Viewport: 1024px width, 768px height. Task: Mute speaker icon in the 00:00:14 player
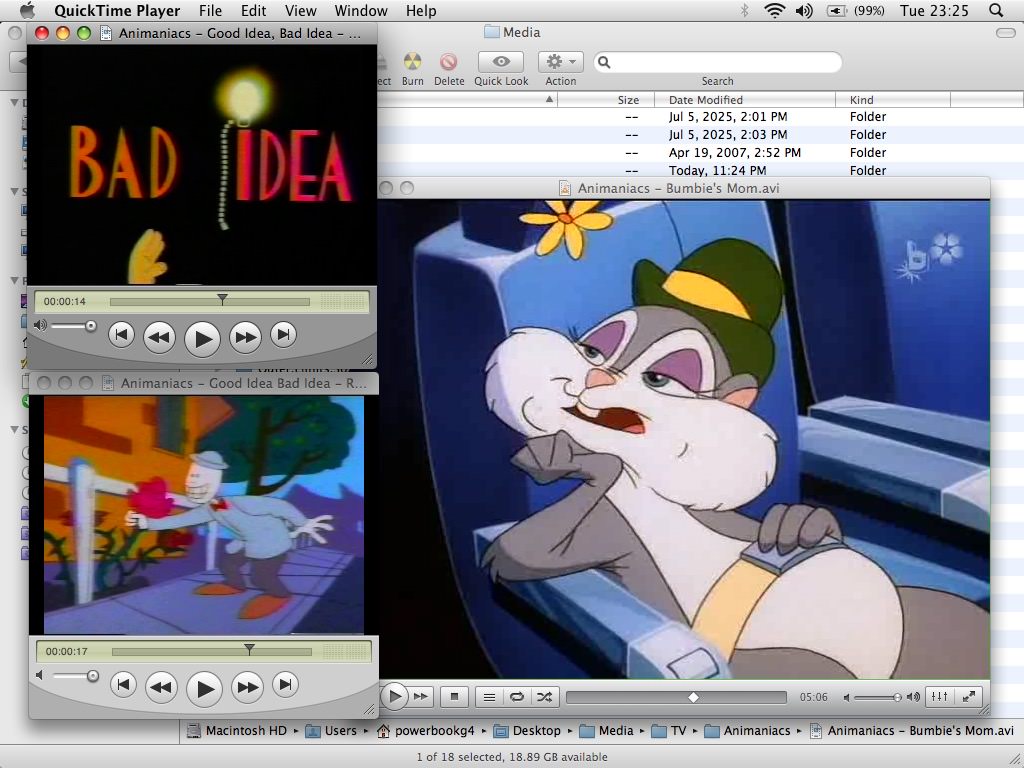click(40, 325)
